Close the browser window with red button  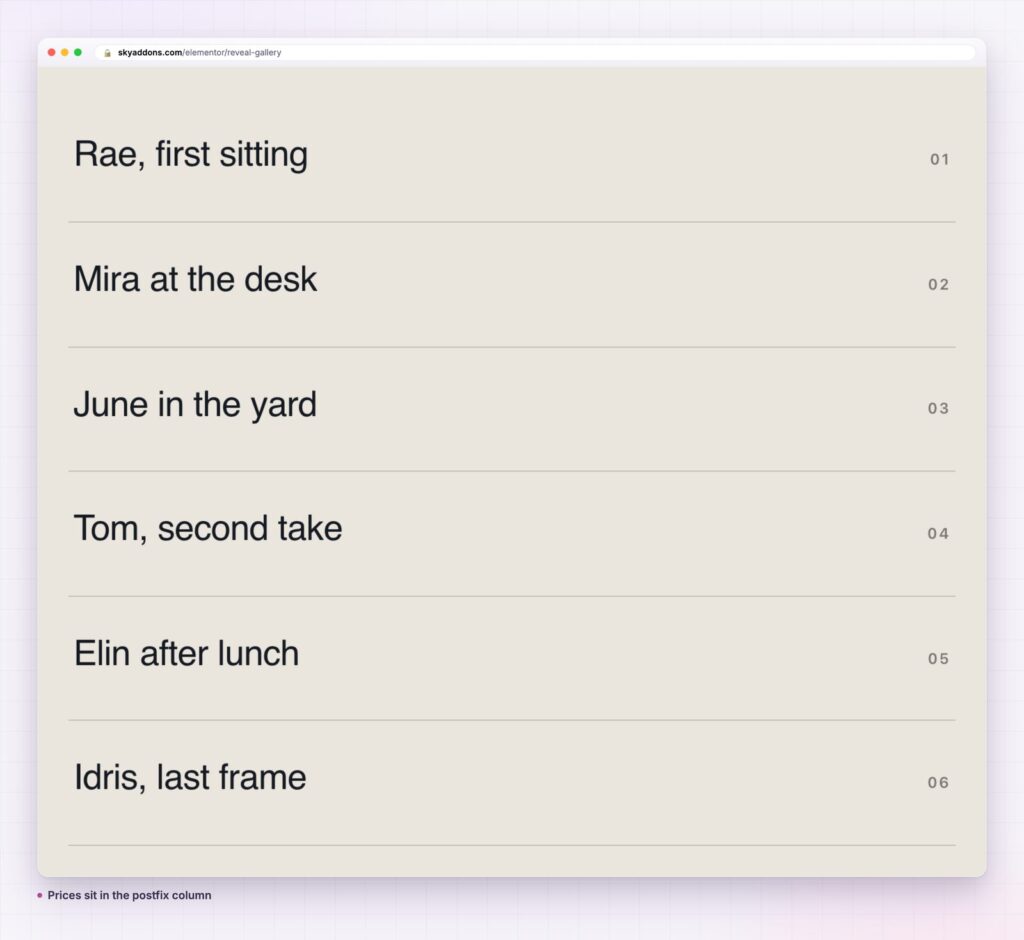pyautogui.click(x=52, y=52)
